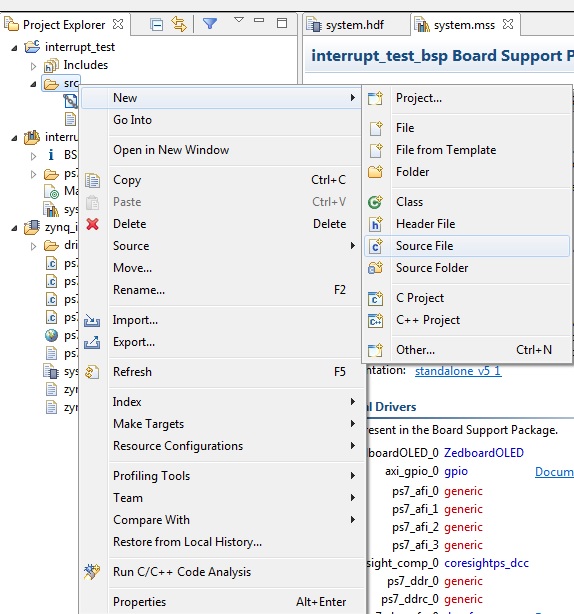574x614 pixels.
Task: Collapse the zynq hardware project node
Action: click(14, 228)
